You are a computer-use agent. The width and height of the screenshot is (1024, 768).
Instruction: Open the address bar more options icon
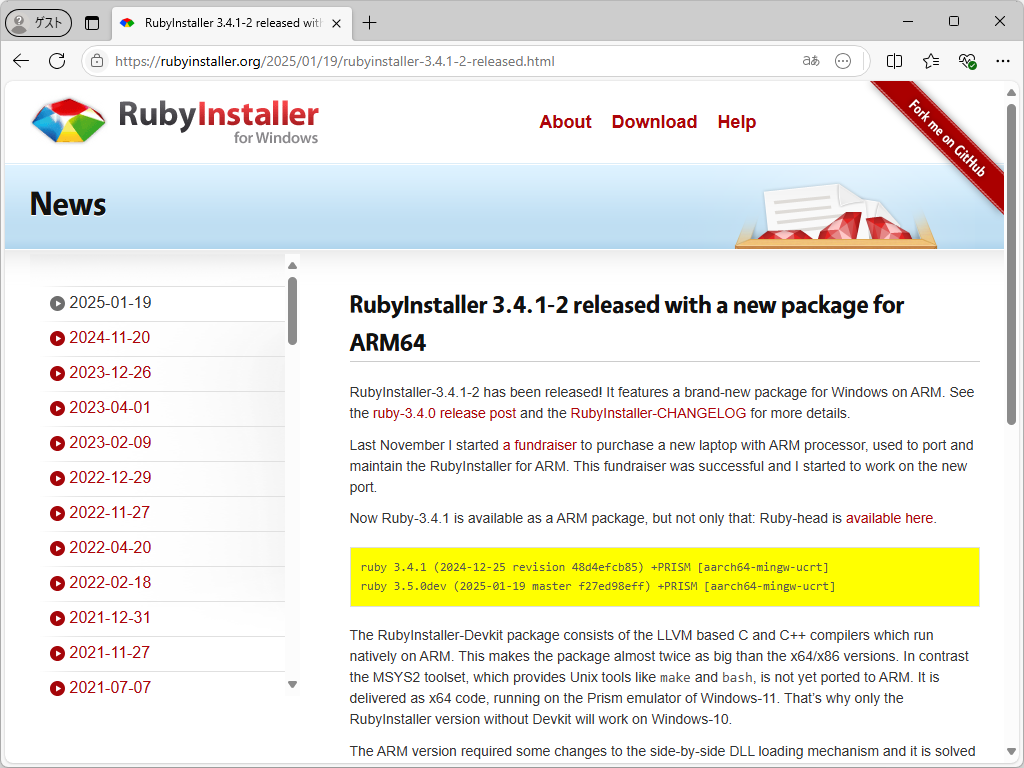(843, 61)
